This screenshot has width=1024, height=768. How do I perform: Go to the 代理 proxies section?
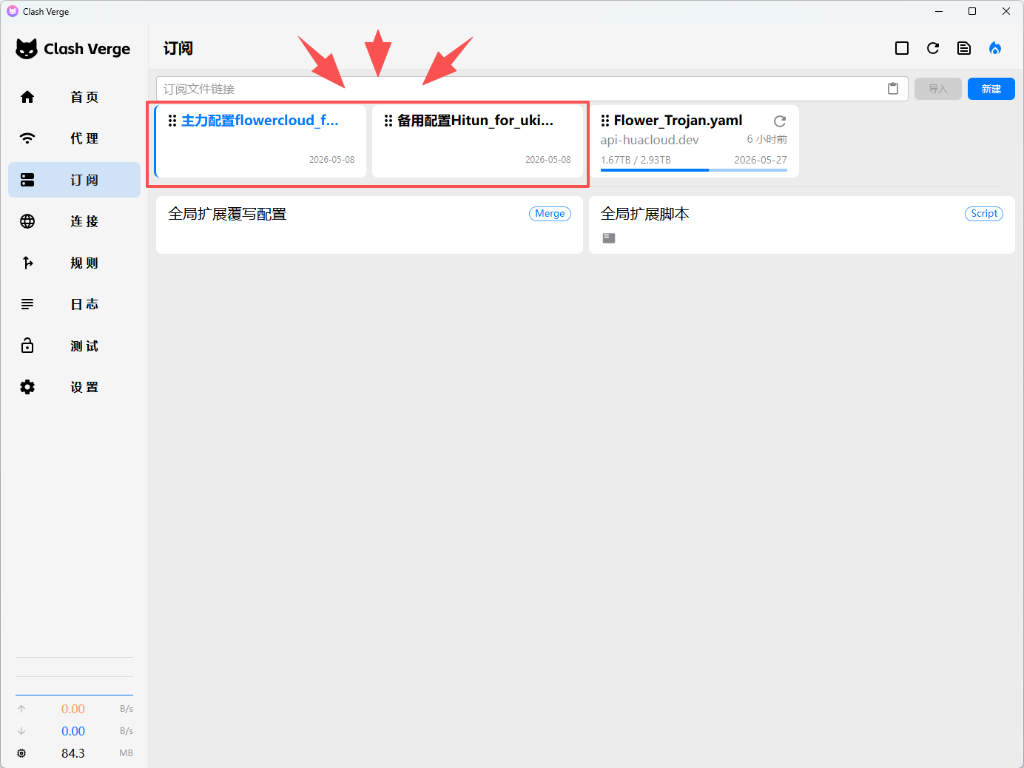point(74,138)
